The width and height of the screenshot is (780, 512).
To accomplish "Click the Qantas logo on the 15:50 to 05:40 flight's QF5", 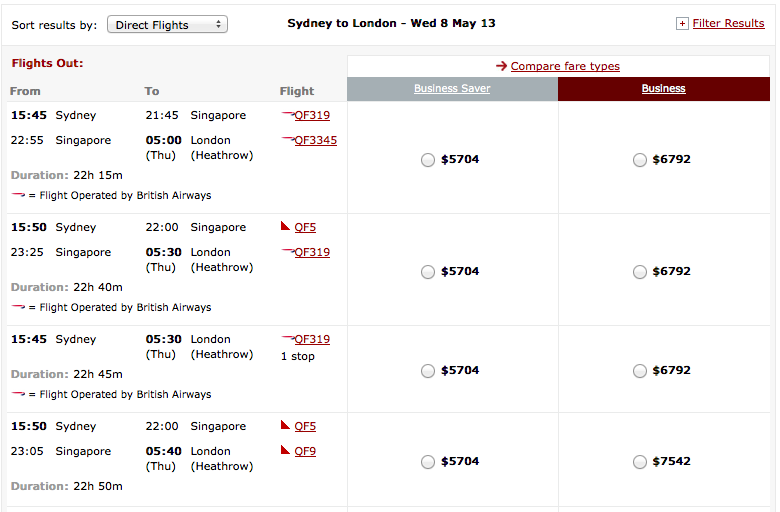I will 286,426.
